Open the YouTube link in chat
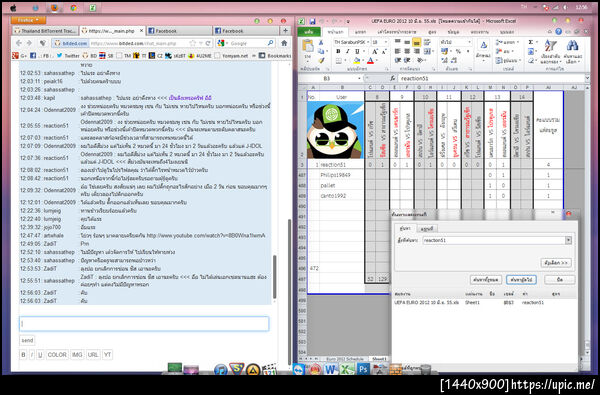The height and width of the screenshot is (395, 600). tap(206, 236)
